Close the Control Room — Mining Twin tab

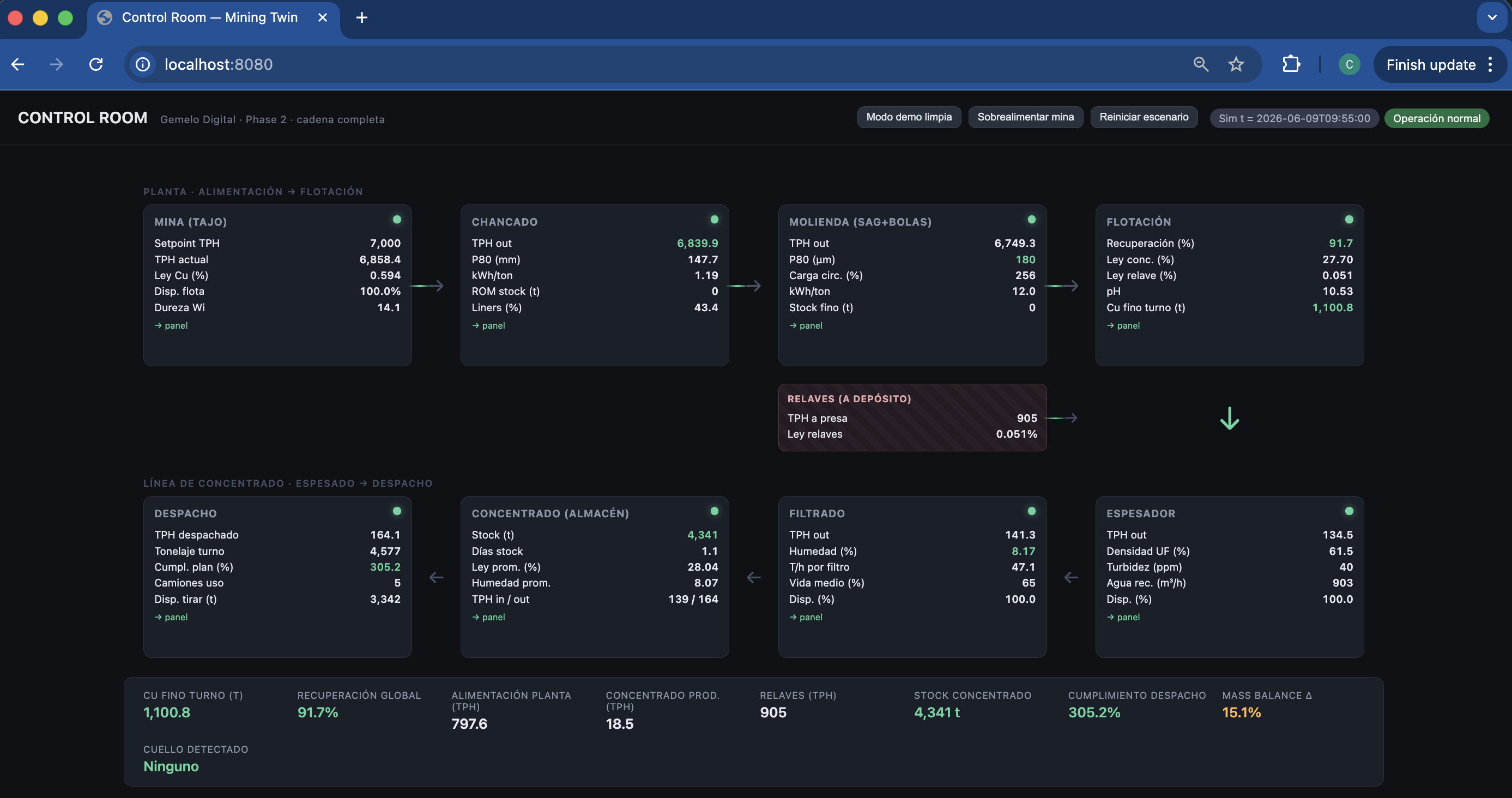tap(322, 17)
